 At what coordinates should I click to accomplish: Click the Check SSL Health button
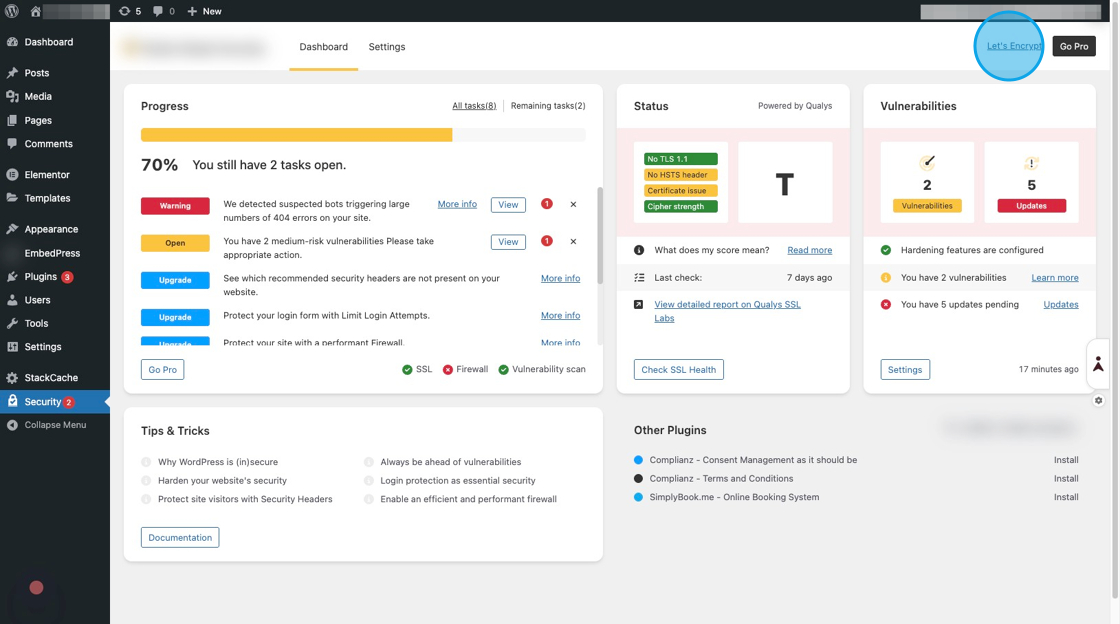click(678, 370)
